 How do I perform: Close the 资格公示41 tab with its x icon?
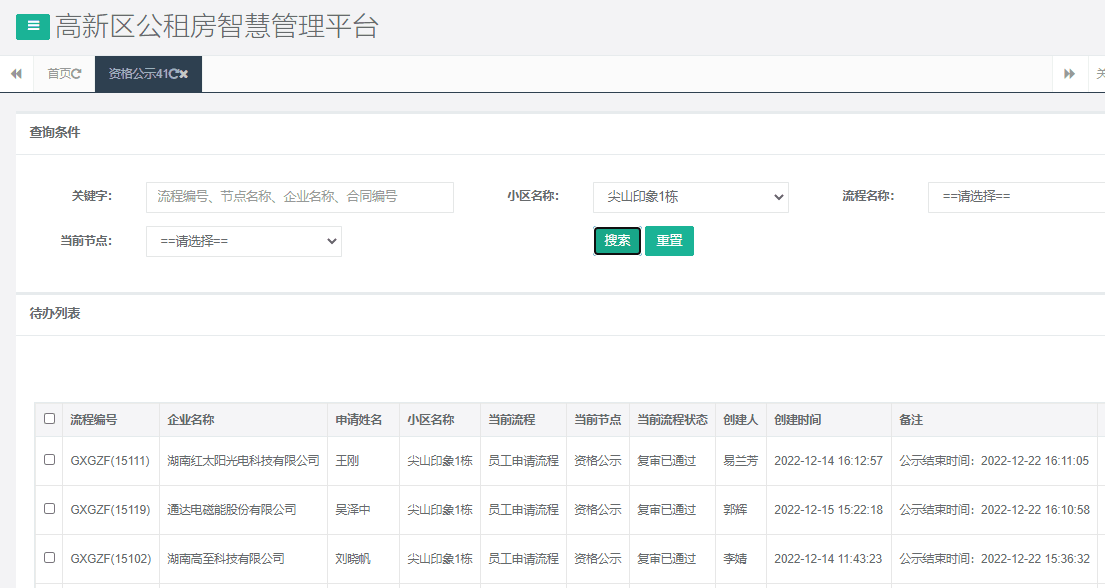click(x=184, y=72)
